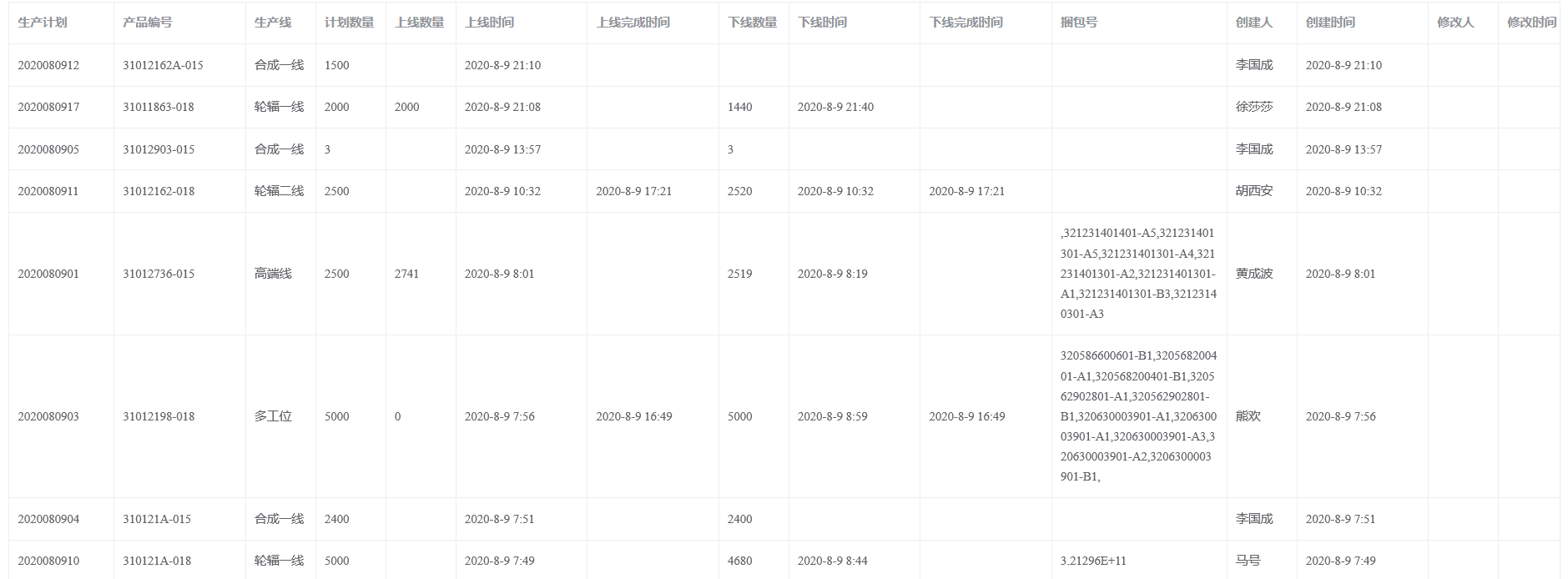Select the 产品编号 column header

[x=148, y=23]
